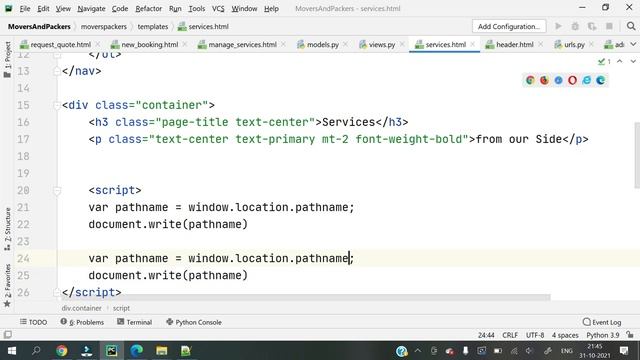Switch to models.py tab
Screen dimensions: 640x360
[322, 44]
